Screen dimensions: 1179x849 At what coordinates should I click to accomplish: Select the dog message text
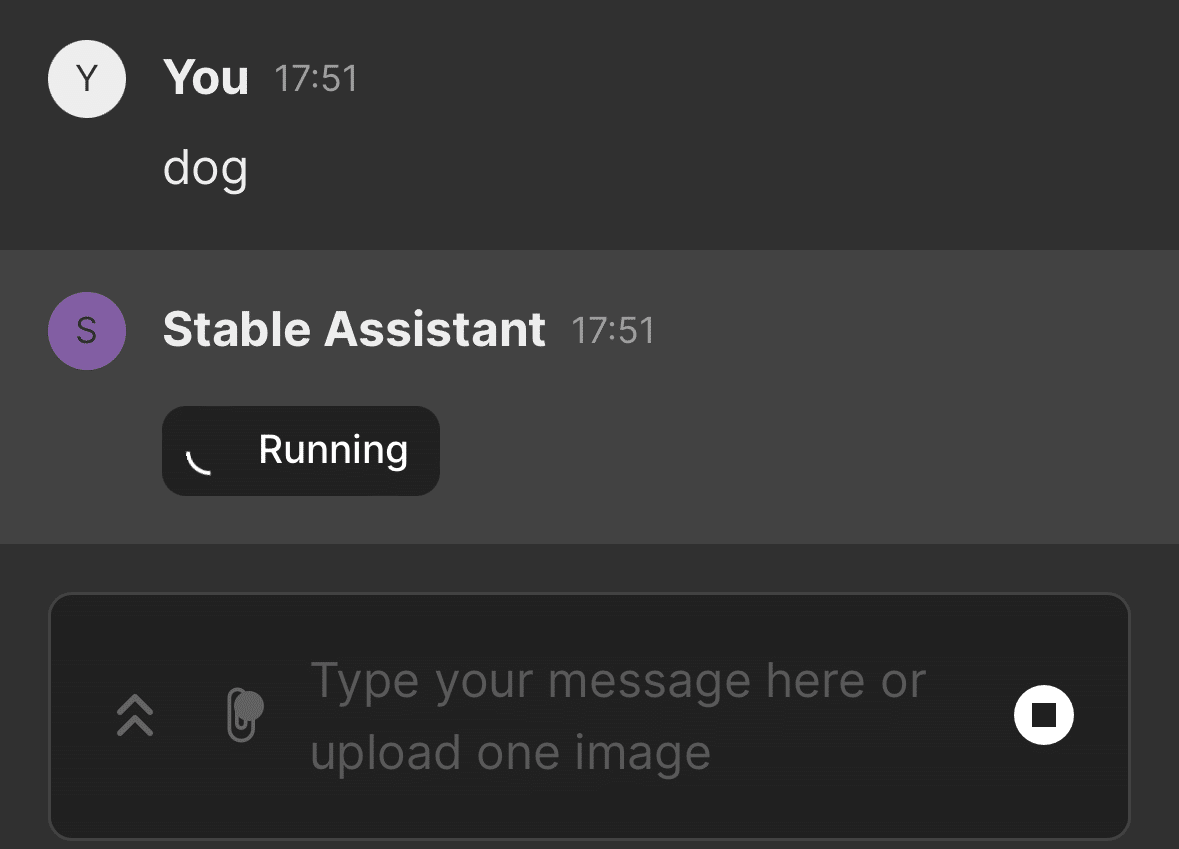coord(205,168)
